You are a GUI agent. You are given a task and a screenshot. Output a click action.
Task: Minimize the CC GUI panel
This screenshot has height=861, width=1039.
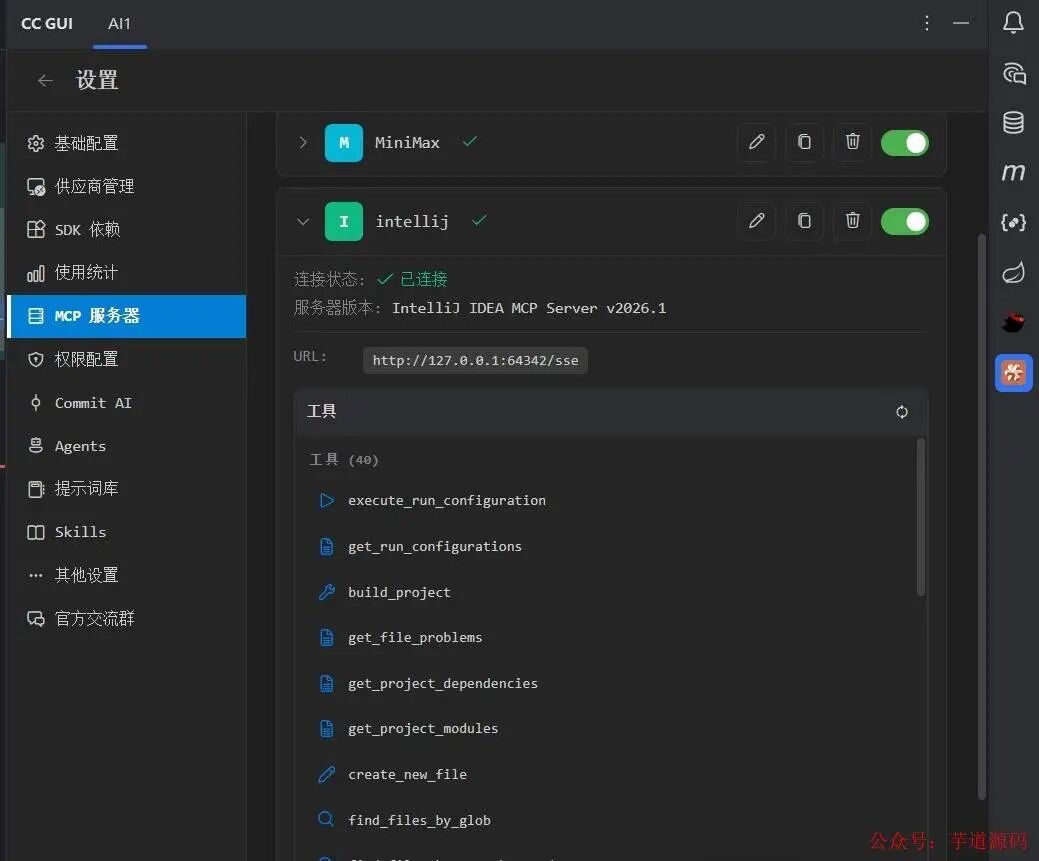point(961,23)
